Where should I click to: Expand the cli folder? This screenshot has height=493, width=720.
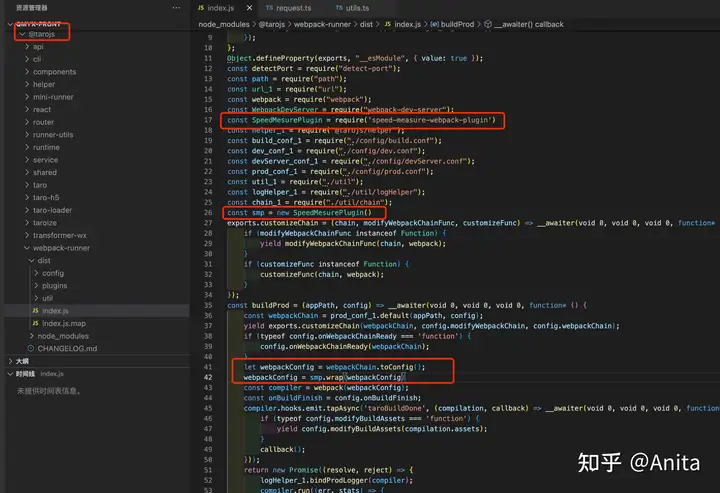[x=27, y=59]
